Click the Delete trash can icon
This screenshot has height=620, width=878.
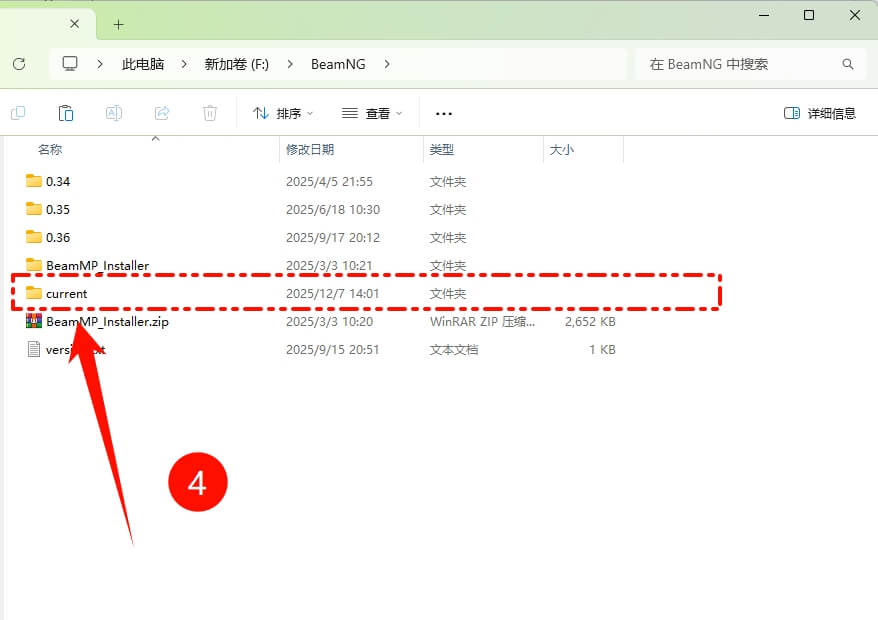click(x=210, y=113)
